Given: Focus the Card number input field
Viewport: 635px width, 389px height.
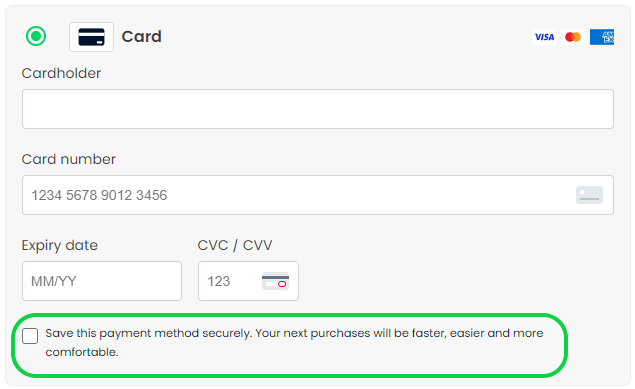Looking at the screenshot, I should pyautogui.click(x=318, y=195).
